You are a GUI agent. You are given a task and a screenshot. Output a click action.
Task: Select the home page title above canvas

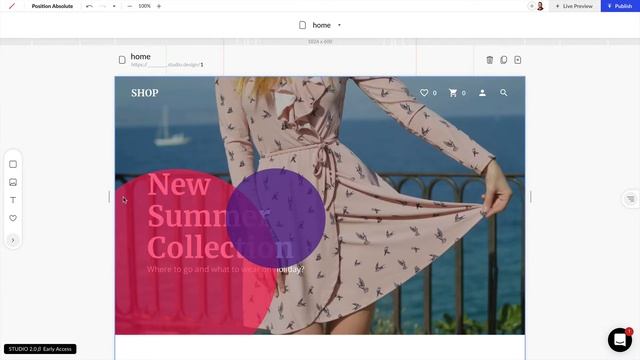click(140, 57)
